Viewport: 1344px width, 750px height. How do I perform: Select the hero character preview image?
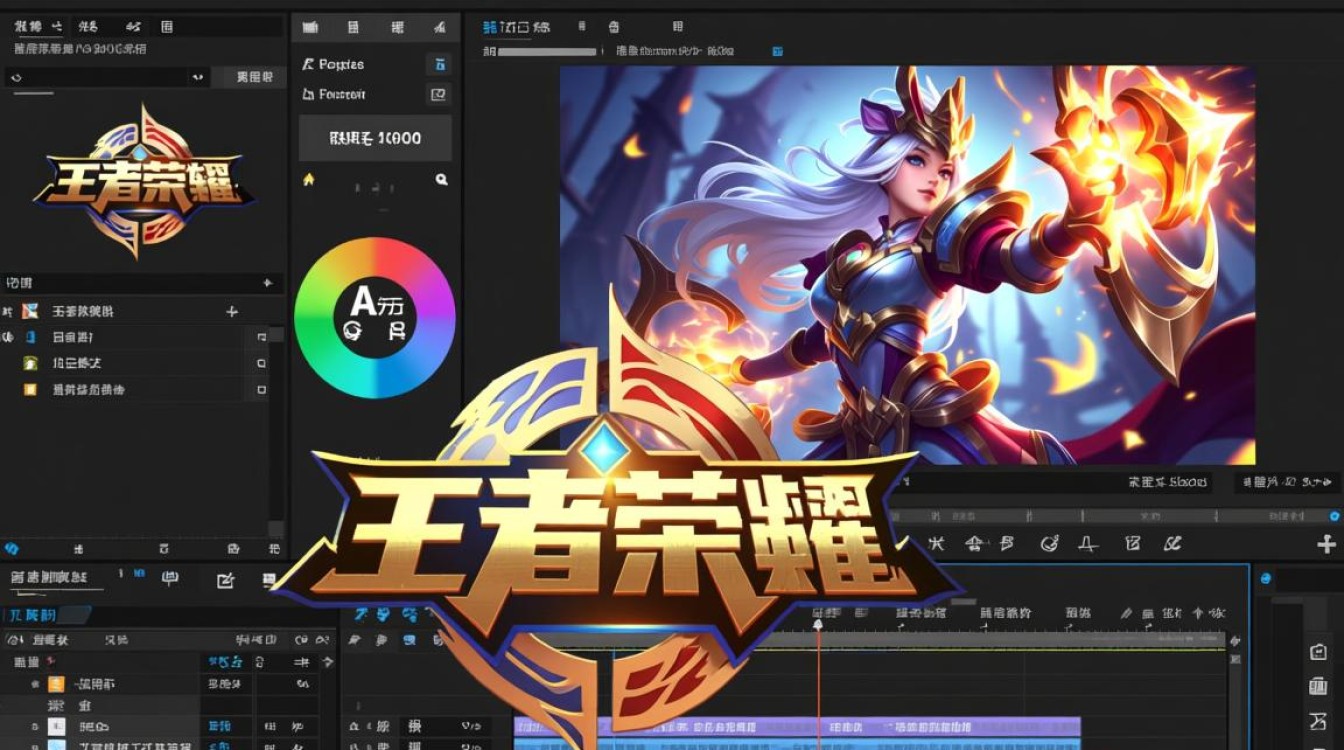[907, 265]
